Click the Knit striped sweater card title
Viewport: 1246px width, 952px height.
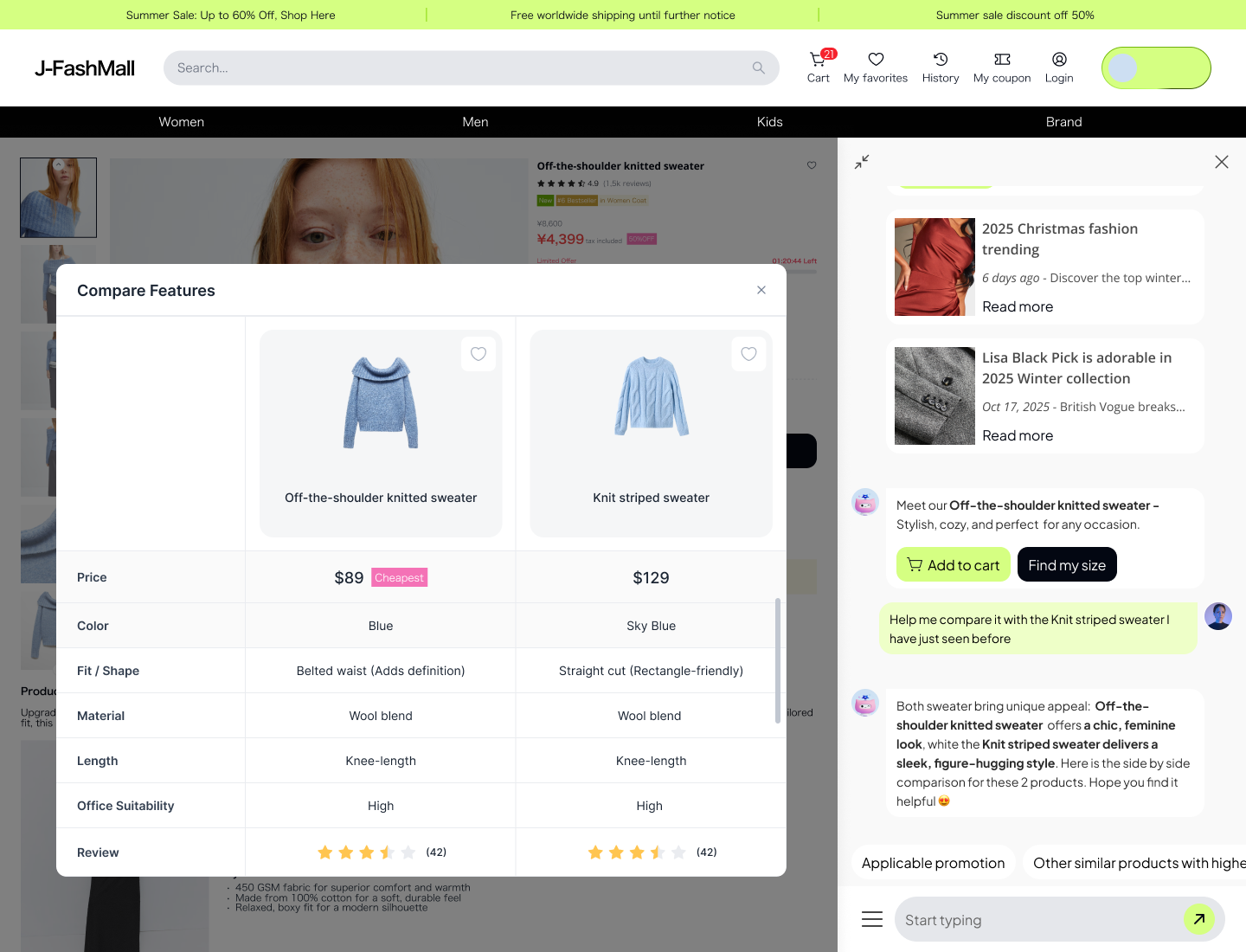click(x=651, y=498)
